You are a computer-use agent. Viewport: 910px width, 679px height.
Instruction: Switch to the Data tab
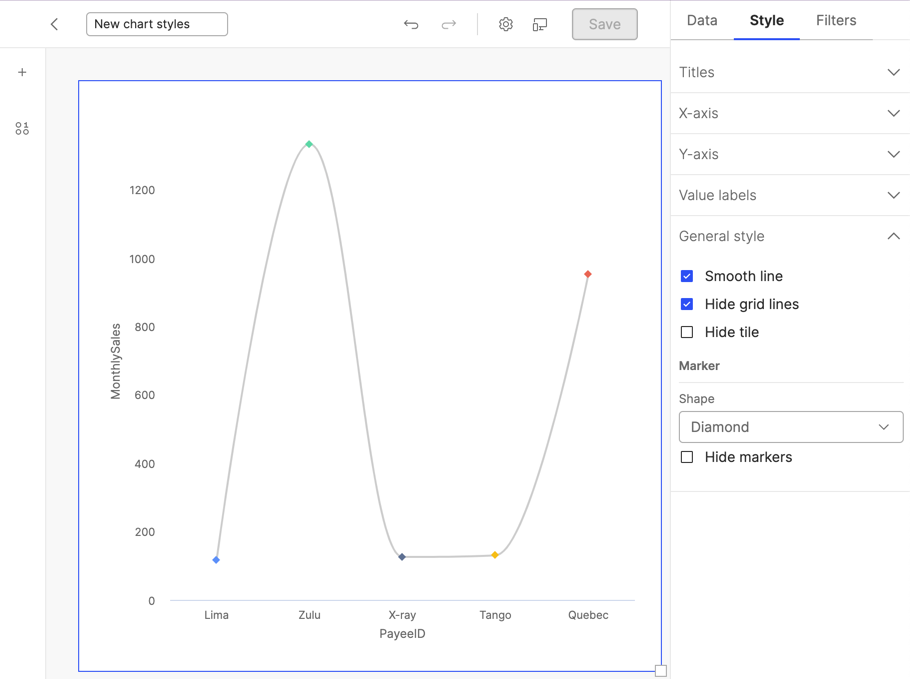pos(702,20)
